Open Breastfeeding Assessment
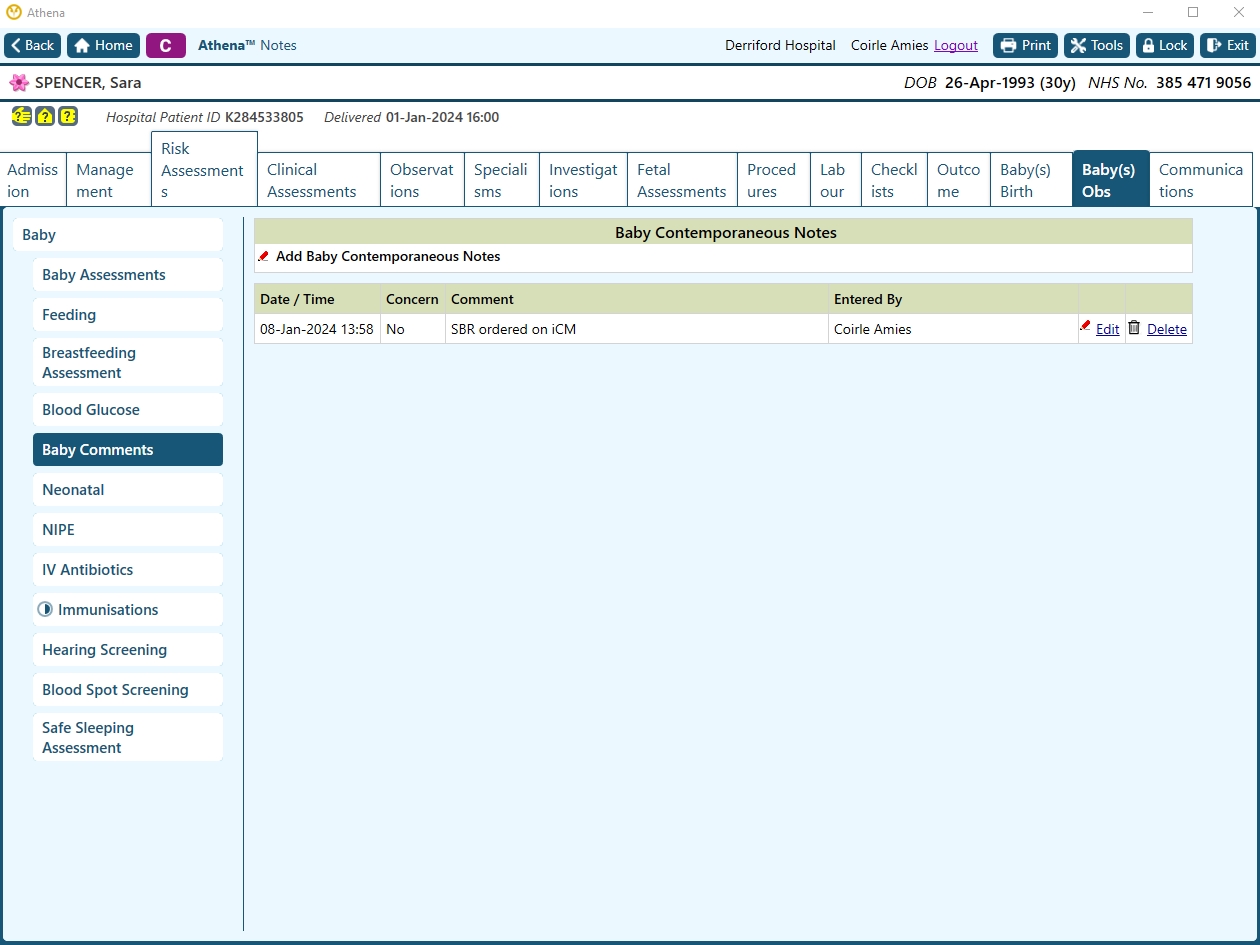Viewport: 1260px width, 945px height. (x=128, y=362)
